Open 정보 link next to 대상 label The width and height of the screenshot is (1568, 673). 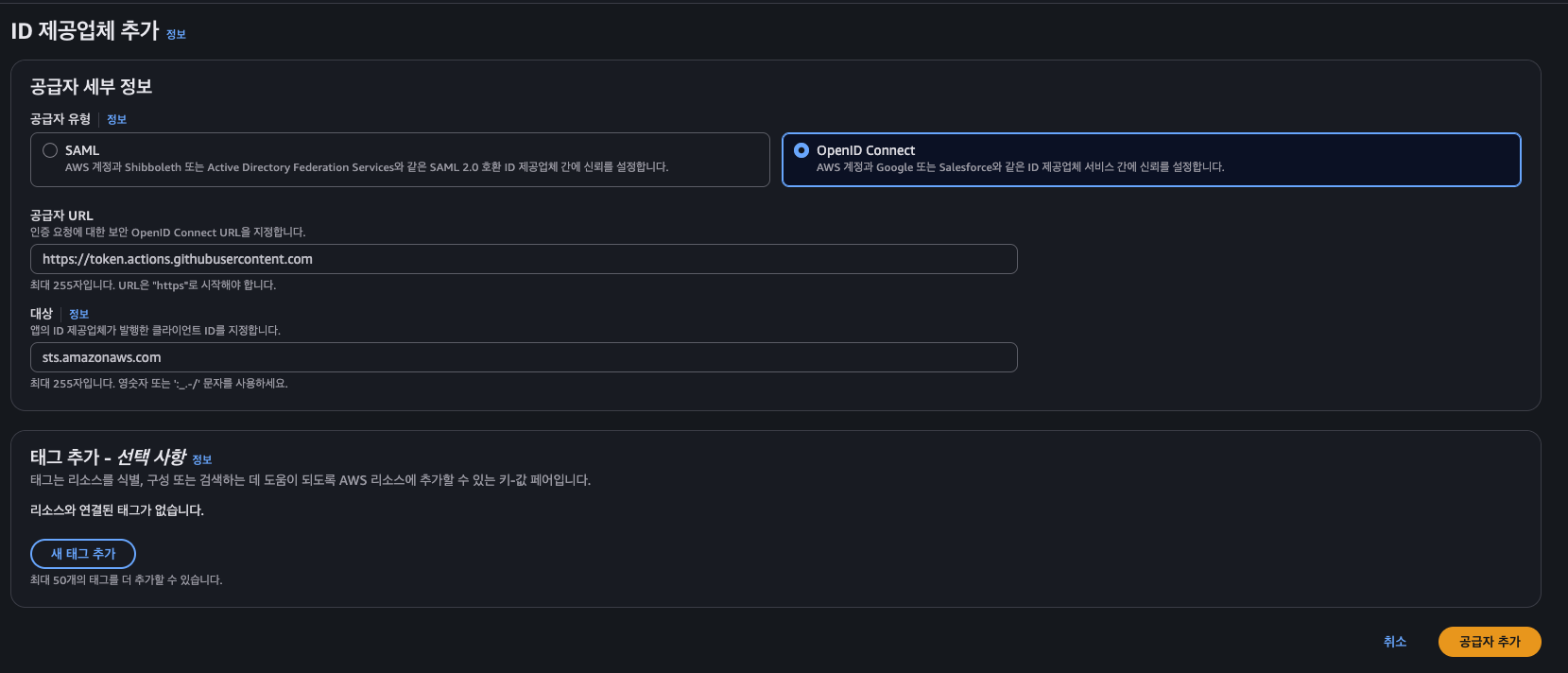(78, 314)
